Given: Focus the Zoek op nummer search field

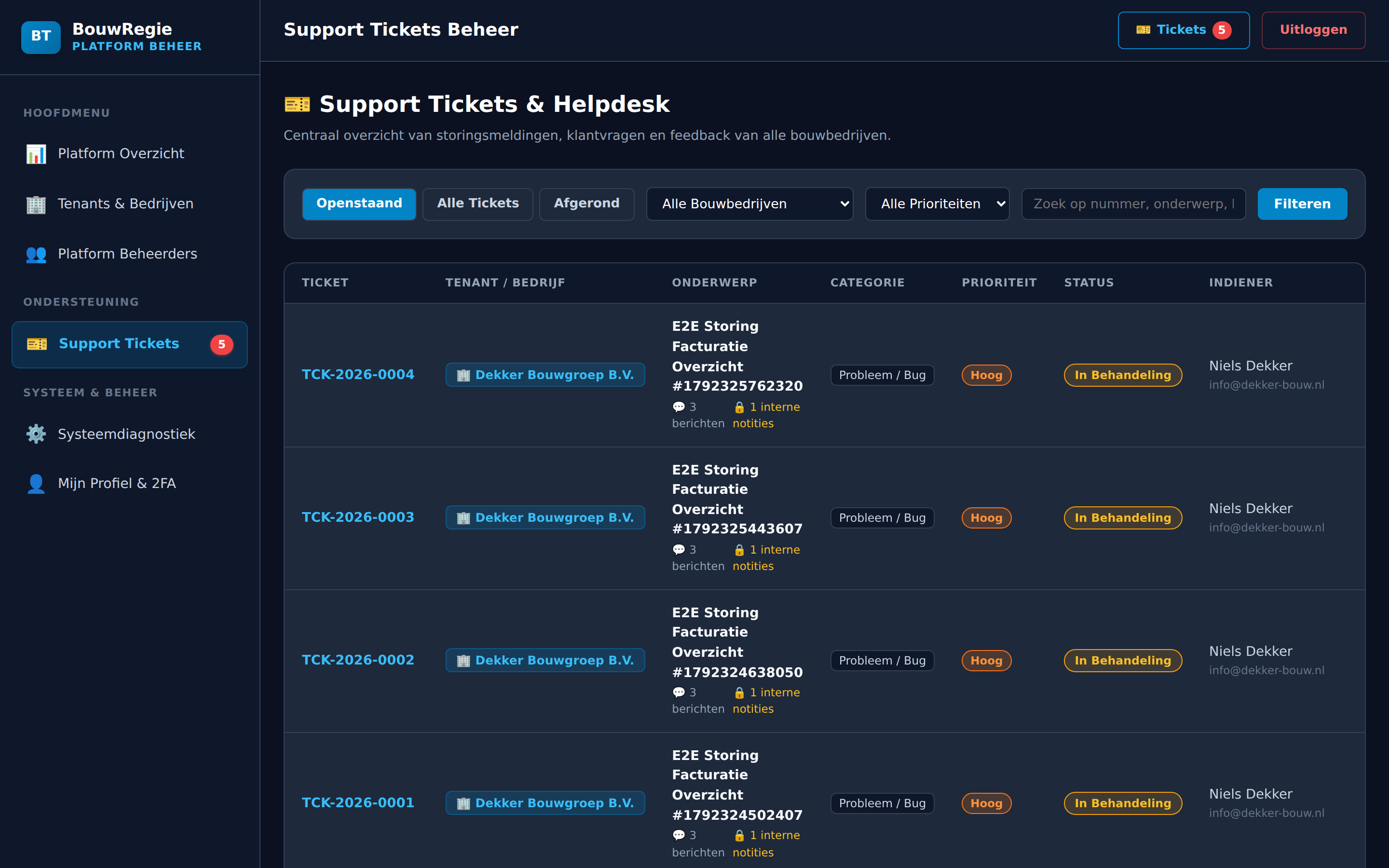Looking at the screenshot, I should [x=1133, y=204].
